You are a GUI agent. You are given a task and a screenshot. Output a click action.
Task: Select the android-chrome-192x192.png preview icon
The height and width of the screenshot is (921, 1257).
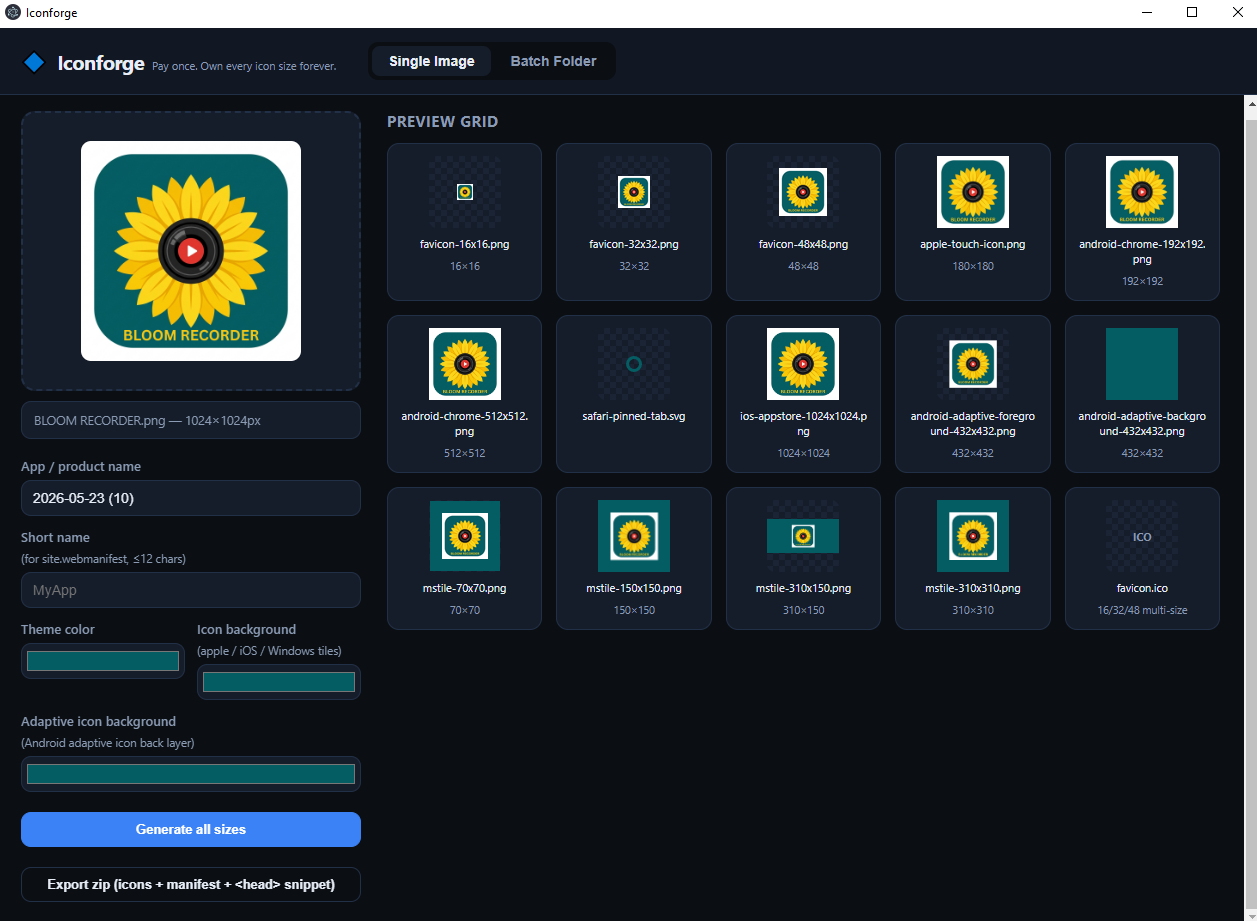point(1142,192)
